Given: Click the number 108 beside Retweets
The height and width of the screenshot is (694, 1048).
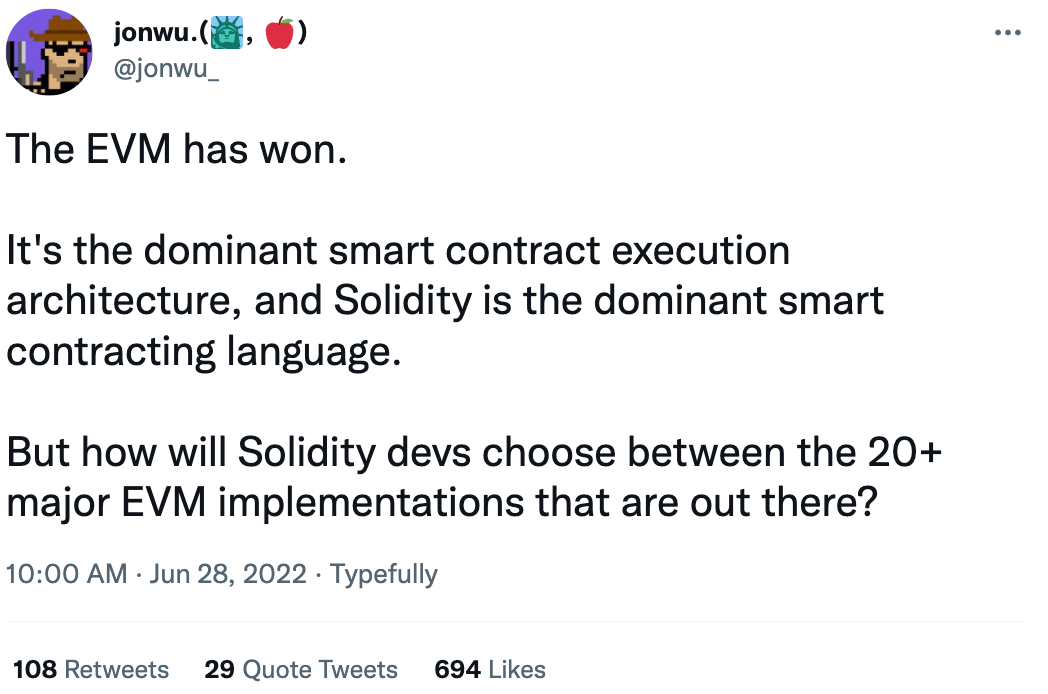Looking at the screenshot, I should (x=35, y=669).
